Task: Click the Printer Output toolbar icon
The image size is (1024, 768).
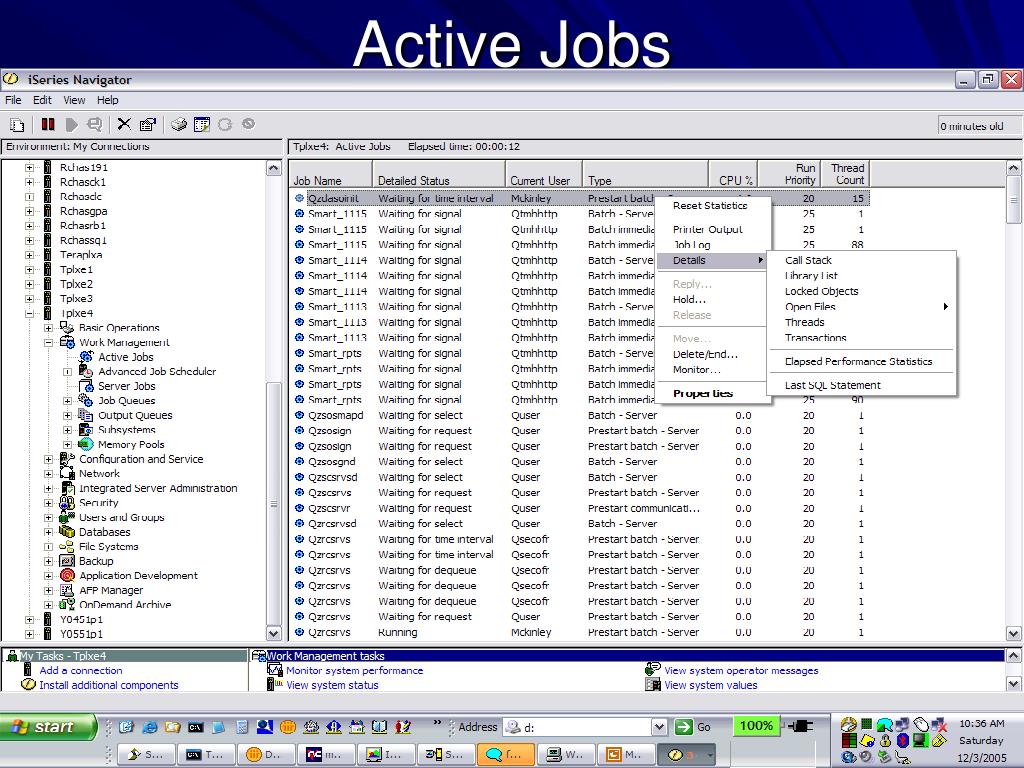Action: (178, 124)
